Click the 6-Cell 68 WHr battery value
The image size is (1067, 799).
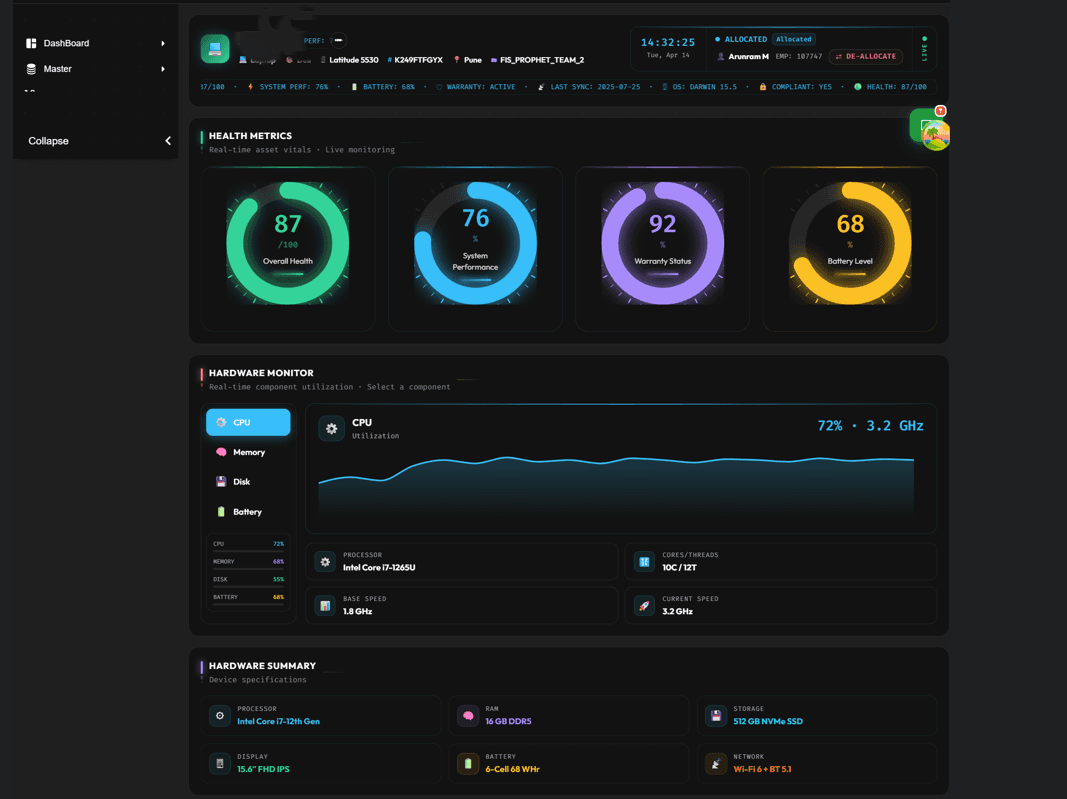click(x=512, y=769)
